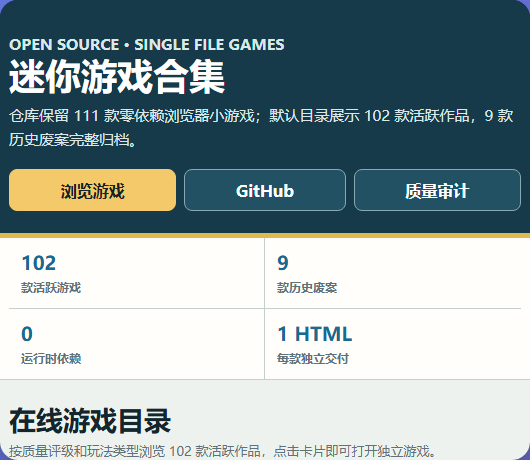Click the 1 HTML stat value
530x460 pixels.
pos(315,334)
